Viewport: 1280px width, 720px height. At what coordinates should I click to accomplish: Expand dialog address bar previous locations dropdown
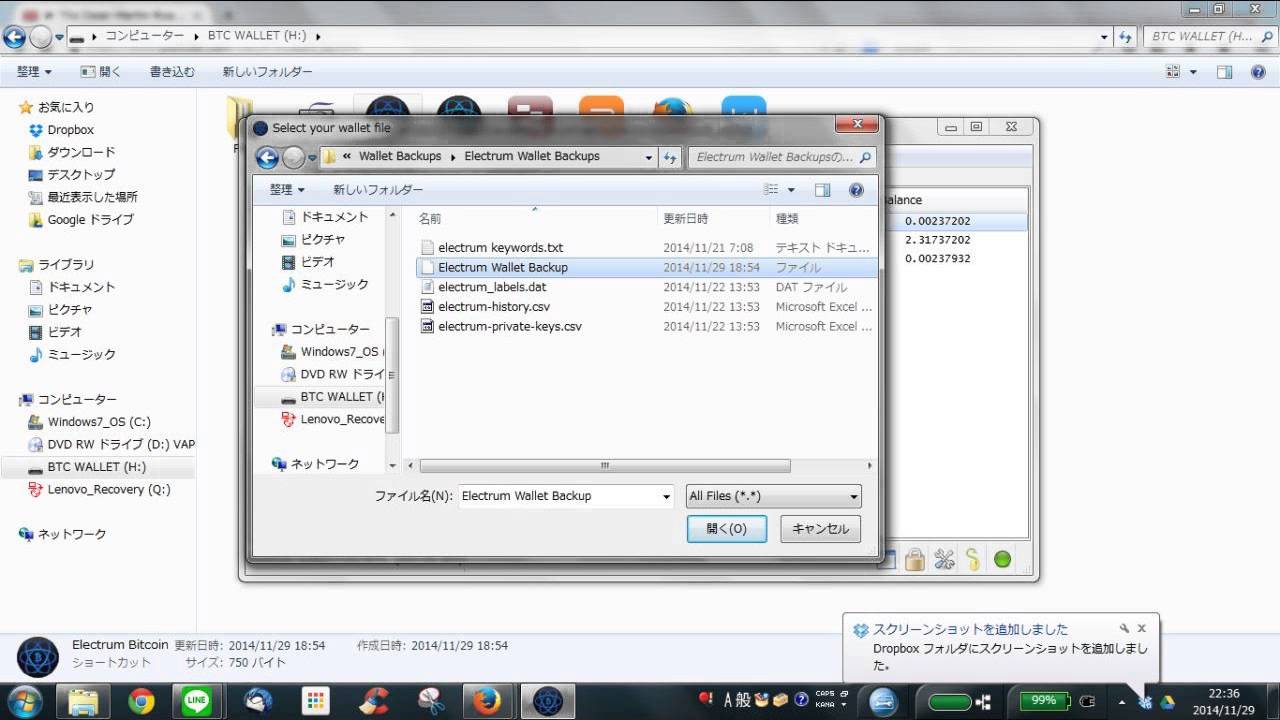pos(649,157)
